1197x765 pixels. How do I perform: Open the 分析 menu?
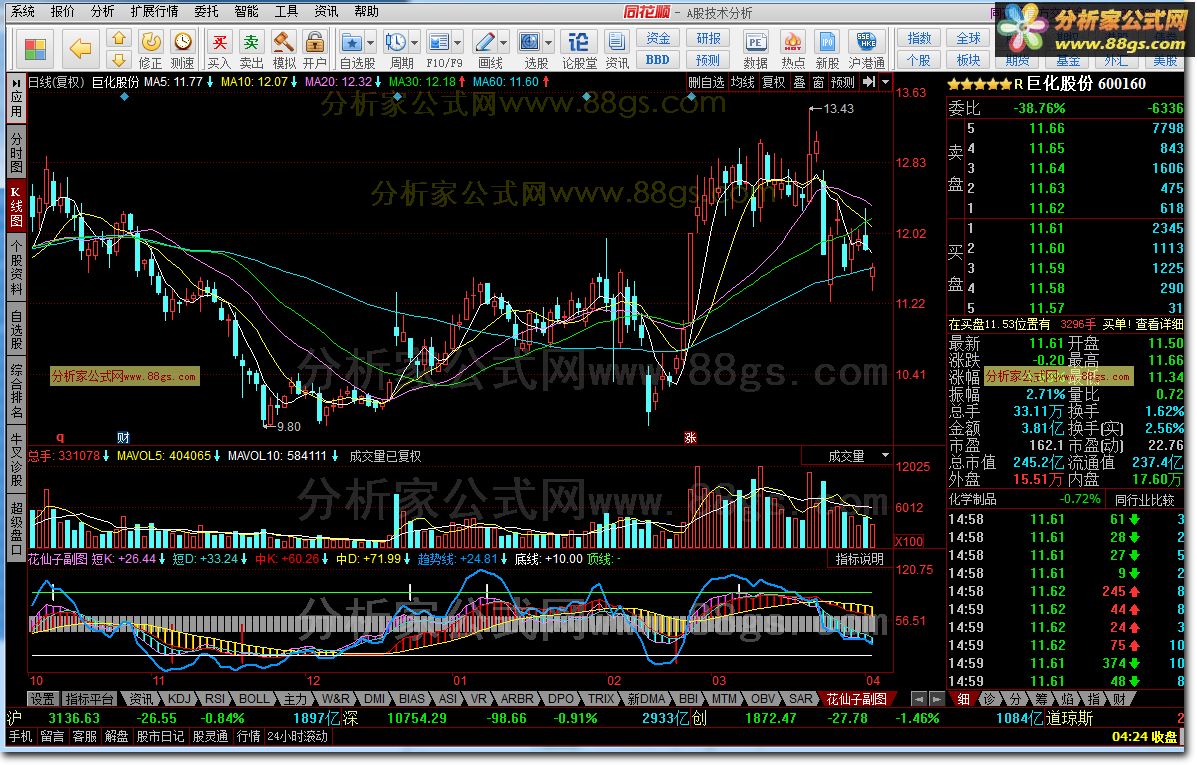tap(102, 11)
